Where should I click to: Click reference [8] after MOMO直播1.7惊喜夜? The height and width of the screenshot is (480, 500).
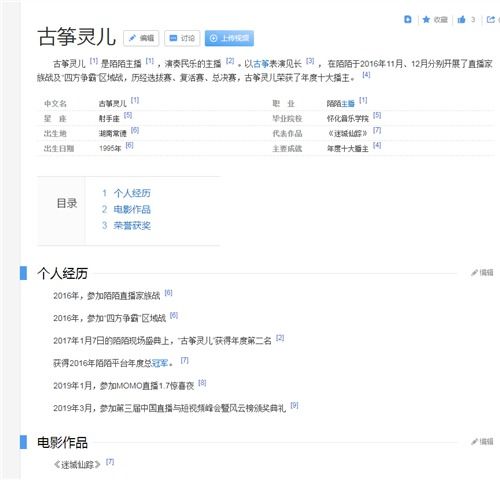(x=202, y=383)
